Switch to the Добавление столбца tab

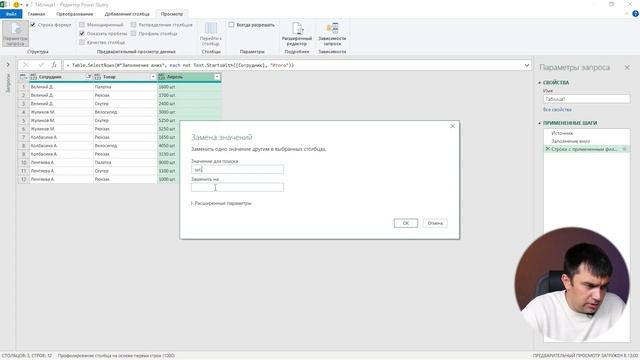[127, 14]
